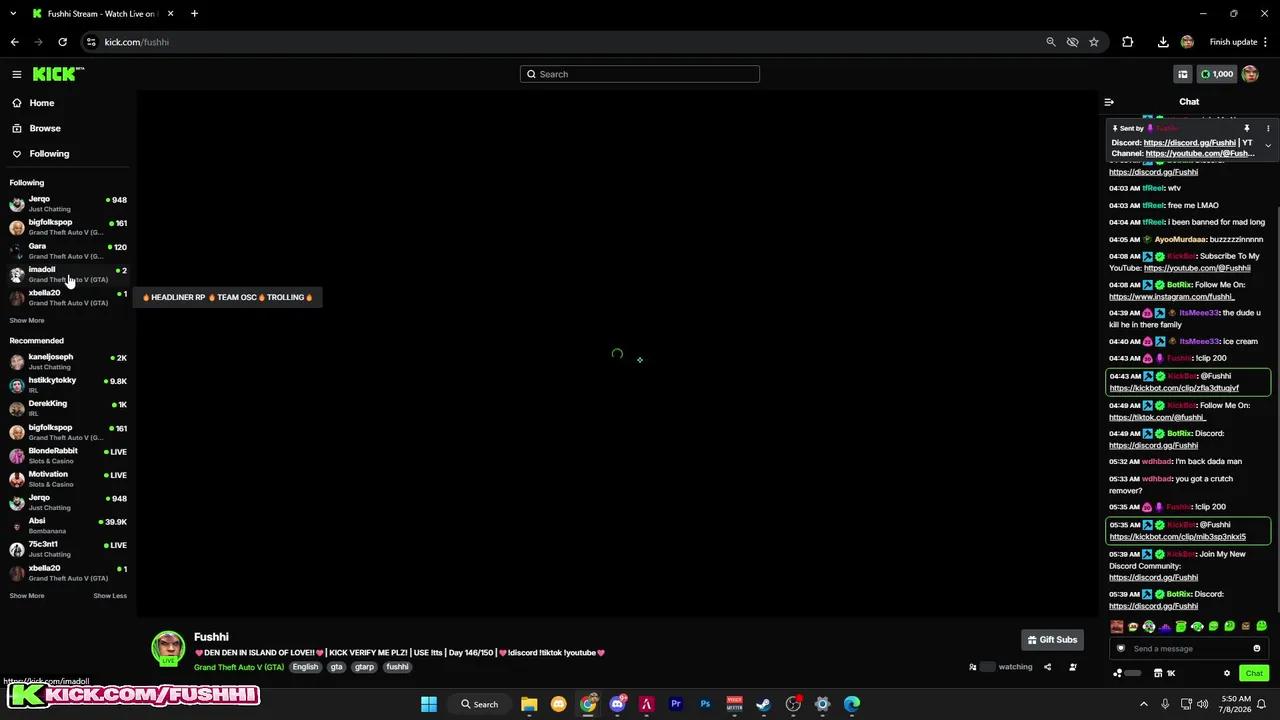Viewport: 1280px width, 720px height.
Task: Share the Fushhi stream
Action: click(x=1047, y=667)
